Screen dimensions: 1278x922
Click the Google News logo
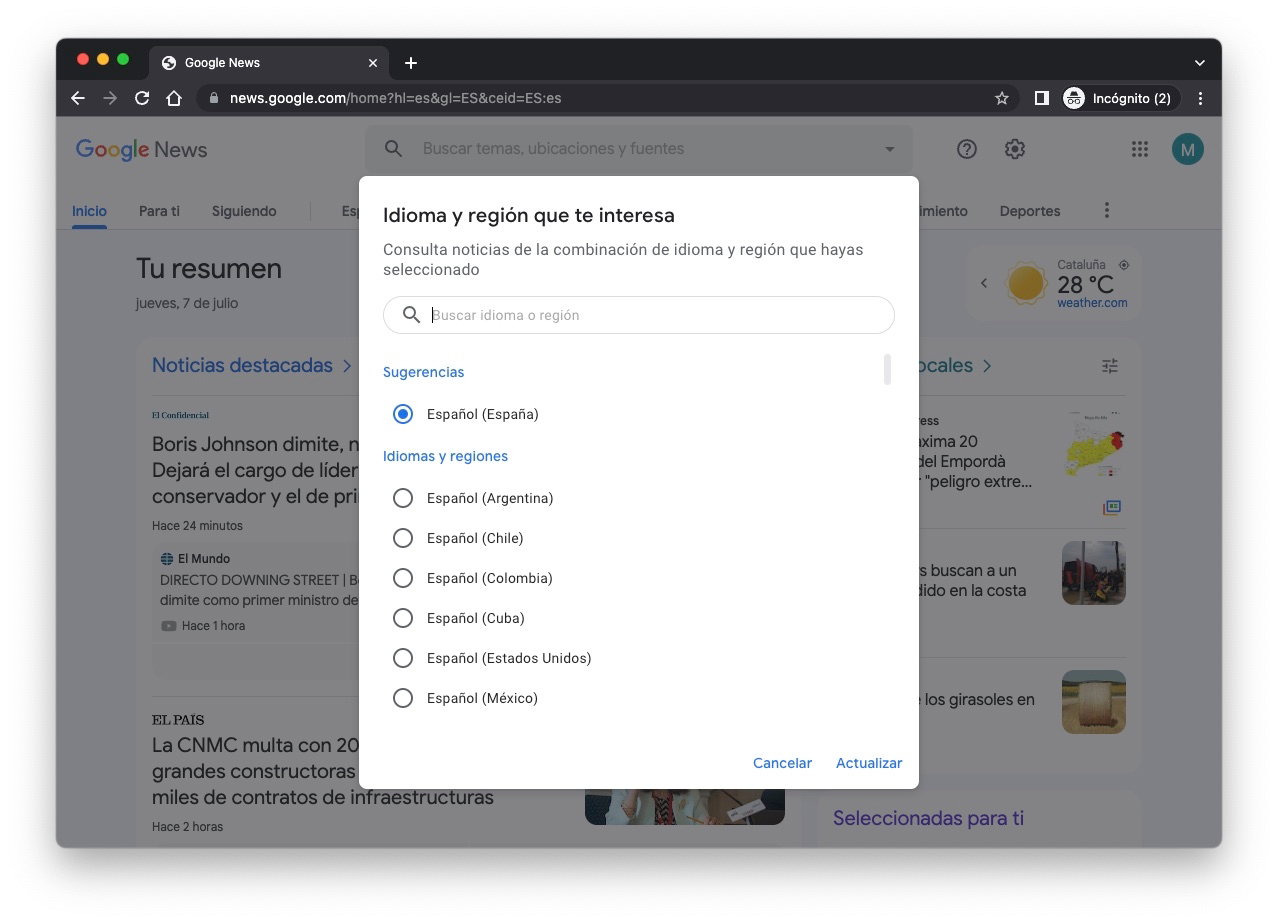[x=141, y=149]
